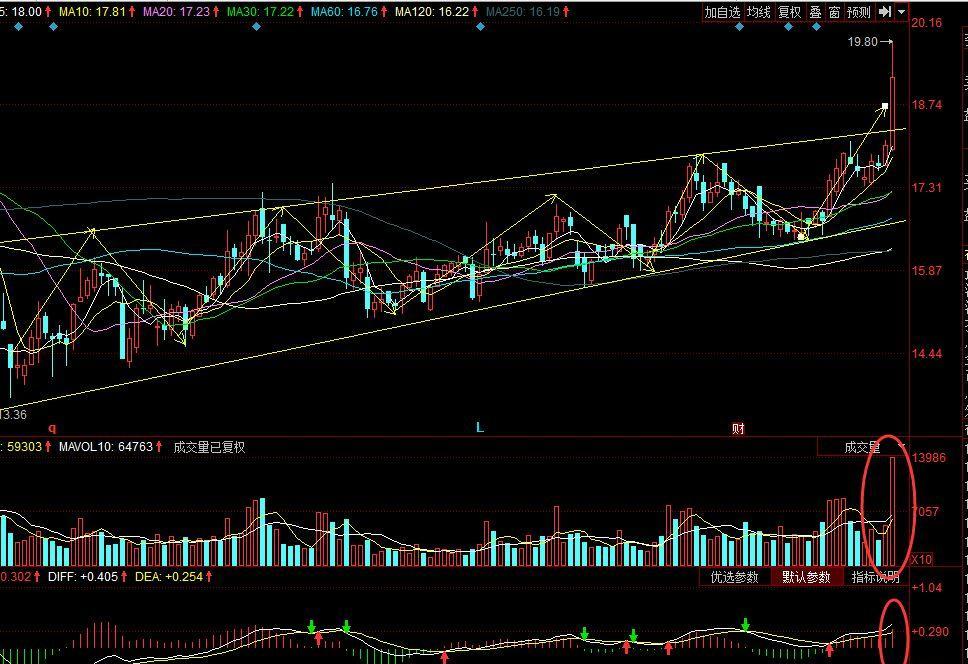Open the 预测 forecast tool
This screenshot has height=664, width=968.
pyautogui.click(x=858, y=12)
